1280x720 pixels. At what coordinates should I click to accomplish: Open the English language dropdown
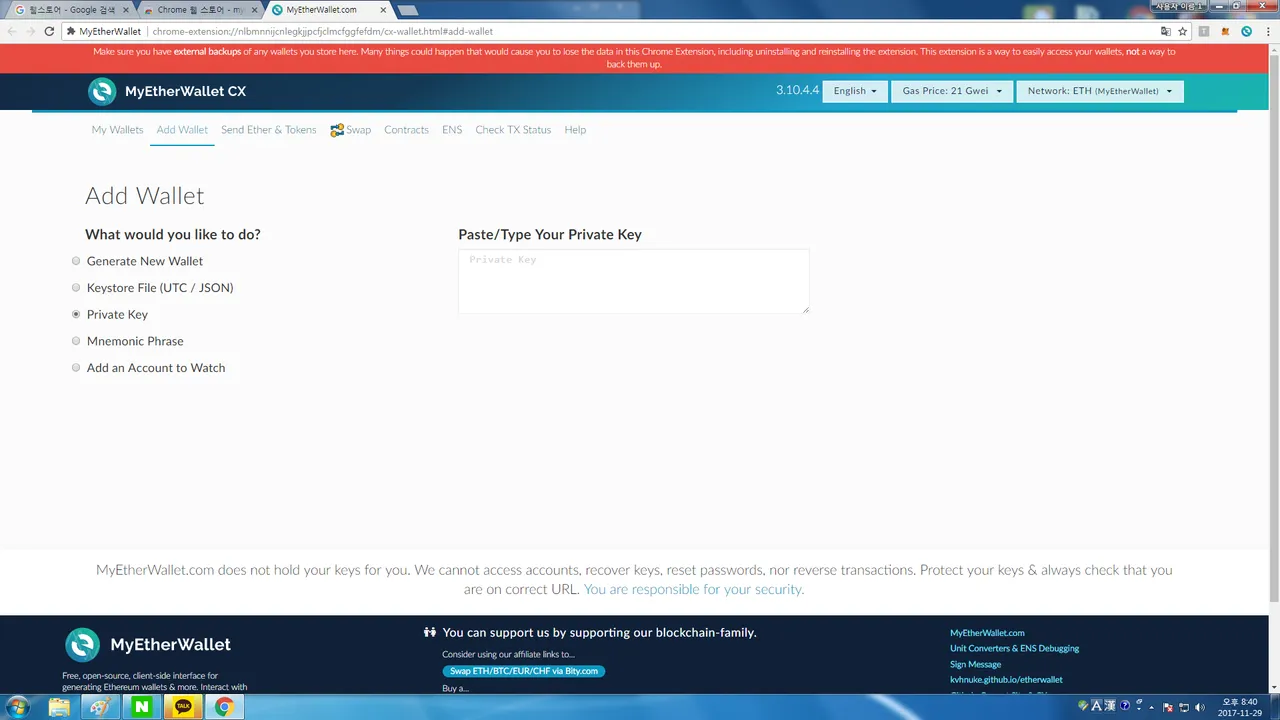coord(855,91)
